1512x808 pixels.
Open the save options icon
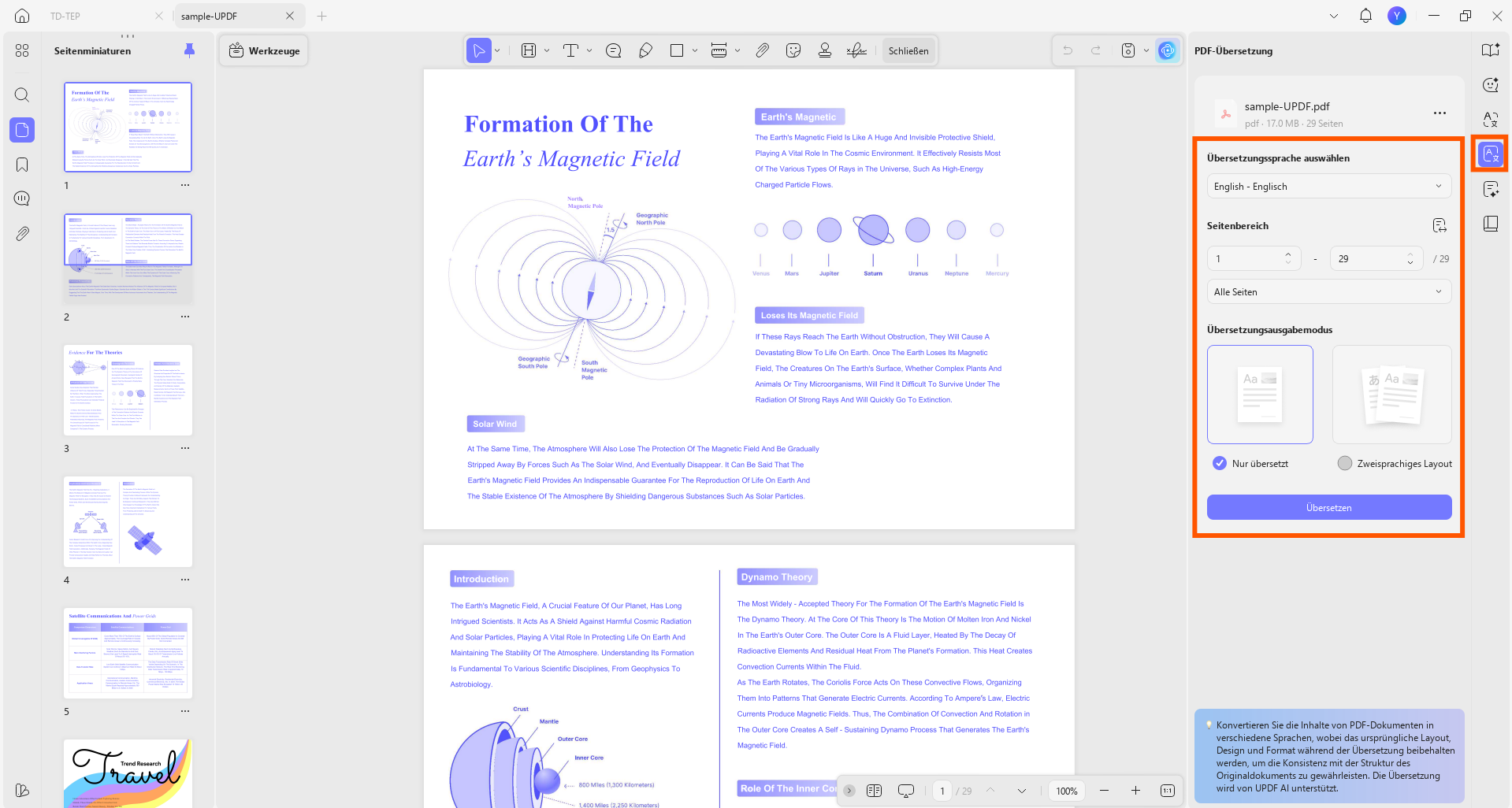(x=1128, y=50)
